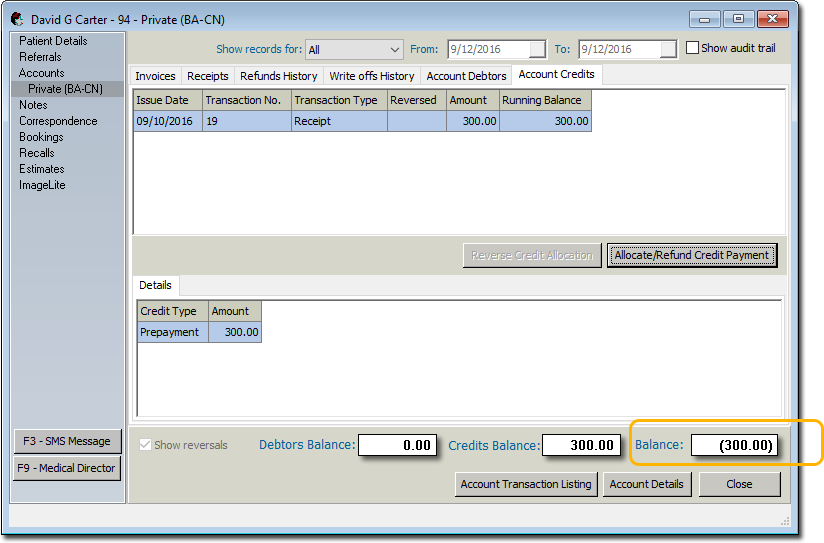Select the Receipt transaction type cell
The image size is (824, 543).
pos(339,121)
